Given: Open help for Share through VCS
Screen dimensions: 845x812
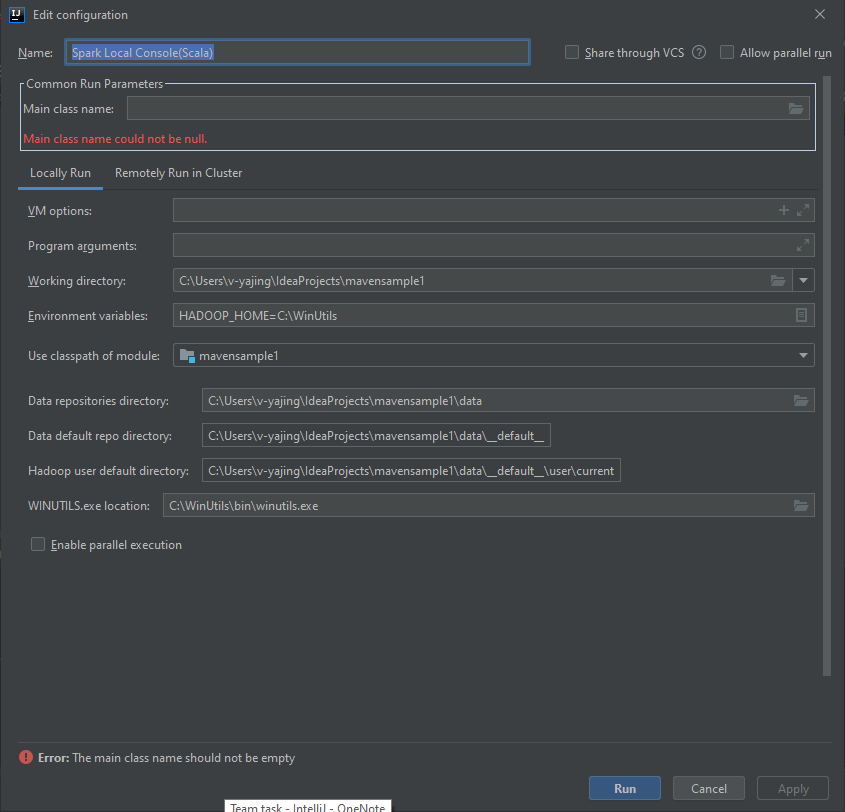Looking at the screenshot, I should pos(698,51).
